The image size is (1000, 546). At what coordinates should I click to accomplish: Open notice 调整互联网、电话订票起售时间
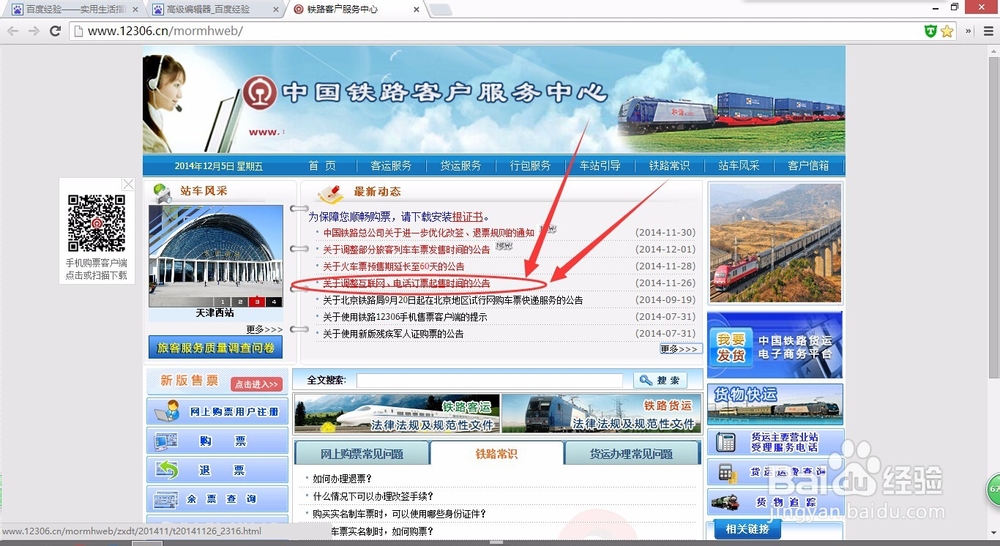pyautogui.click(x=406, y=283)
